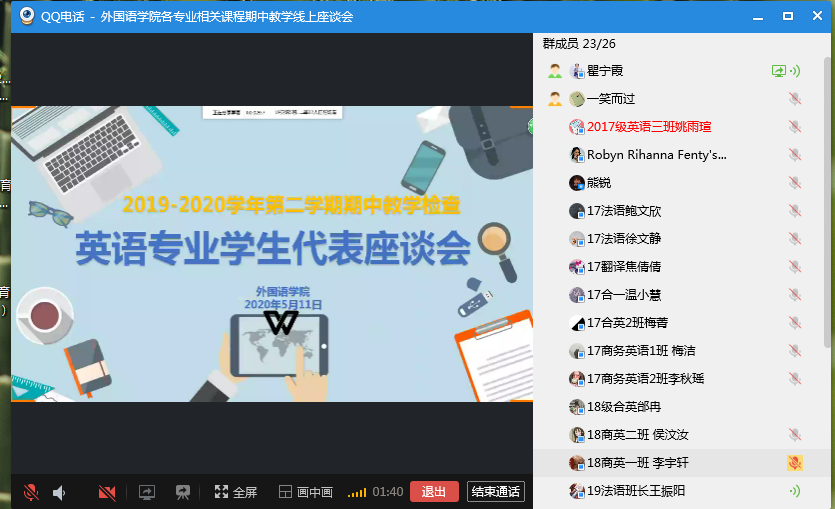Image resolution: width=835 pixels, height=509 pixels.
Task: Click the member list vertical scrollbar
Action: (x=828, y=200)
